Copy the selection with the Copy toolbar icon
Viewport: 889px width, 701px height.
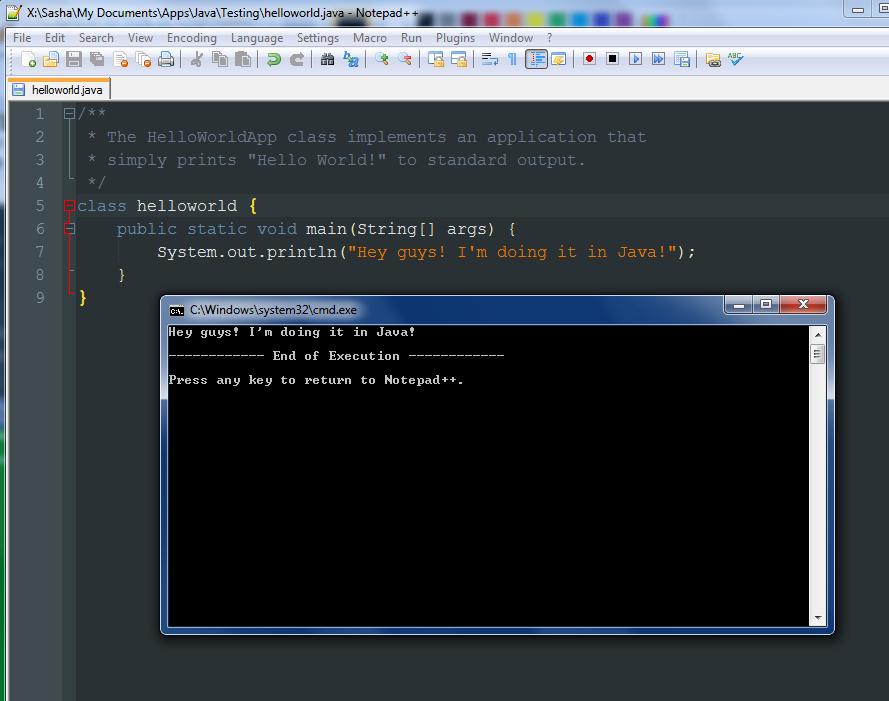(220, 59)
